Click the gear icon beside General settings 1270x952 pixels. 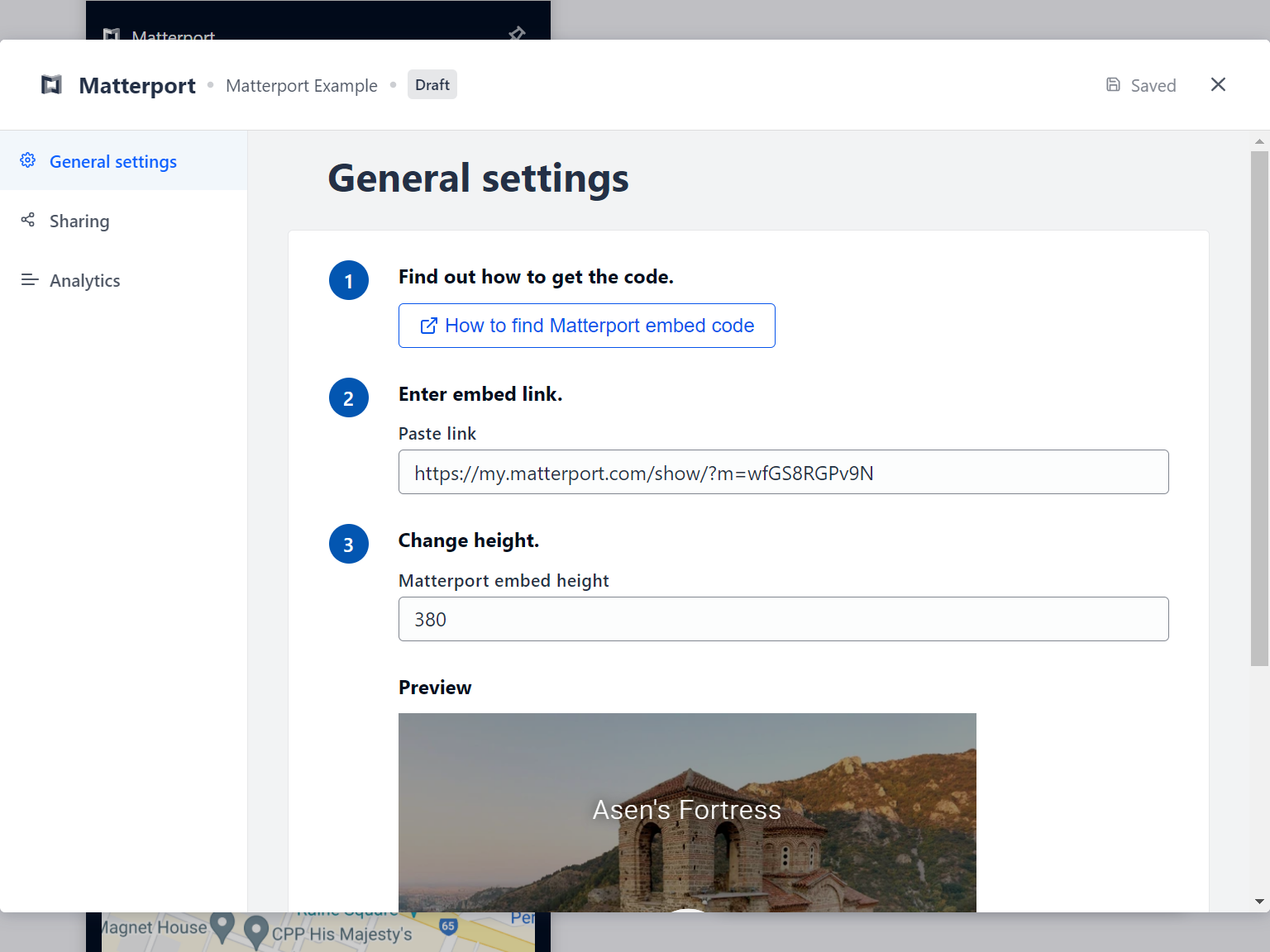coord(28,160)
